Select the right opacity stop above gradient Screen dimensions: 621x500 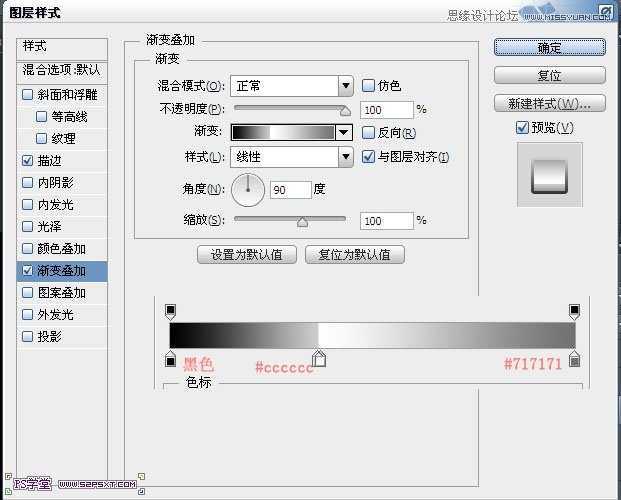click(x=574, y=311)
